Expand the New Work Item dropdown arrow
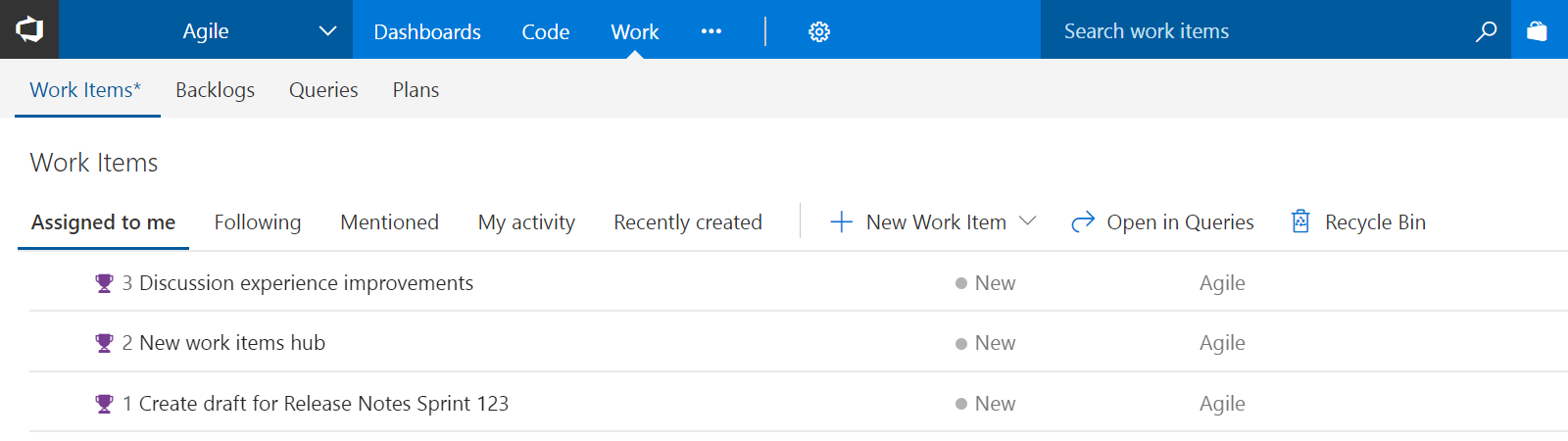 (1027, 221)
